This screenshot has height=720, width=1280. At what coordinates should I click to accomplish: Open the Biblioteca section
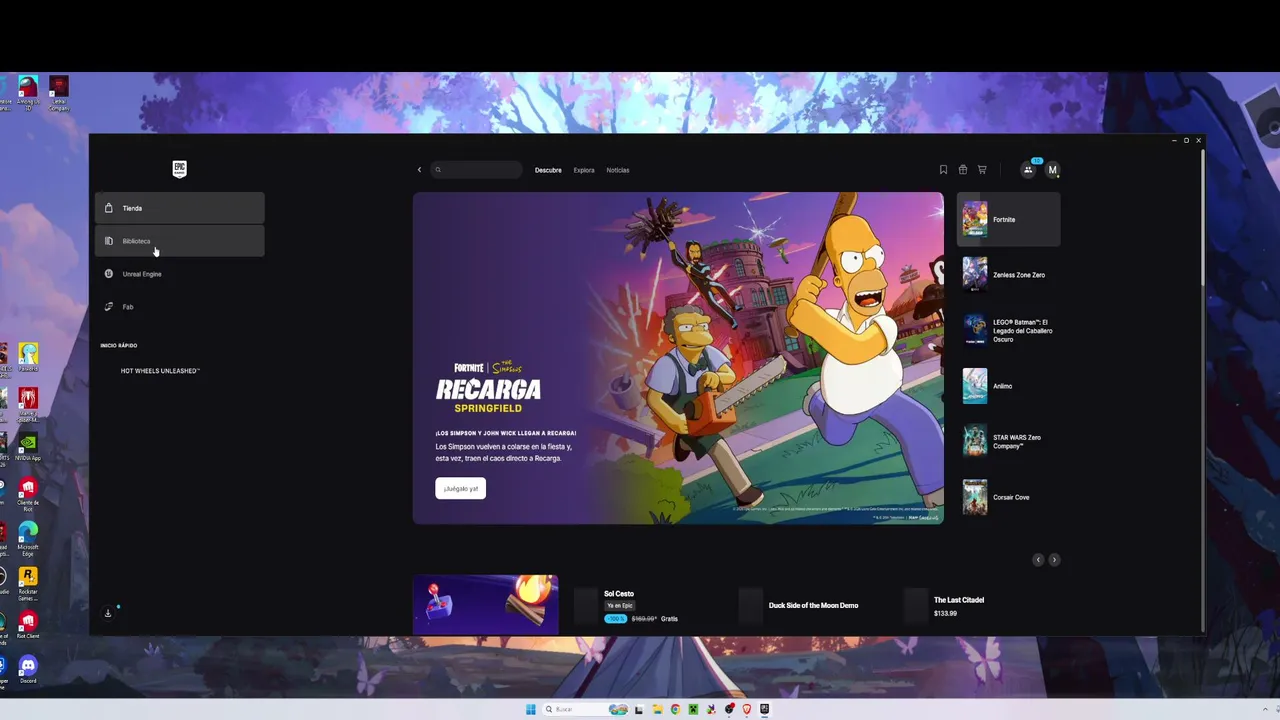coord(180,241)
